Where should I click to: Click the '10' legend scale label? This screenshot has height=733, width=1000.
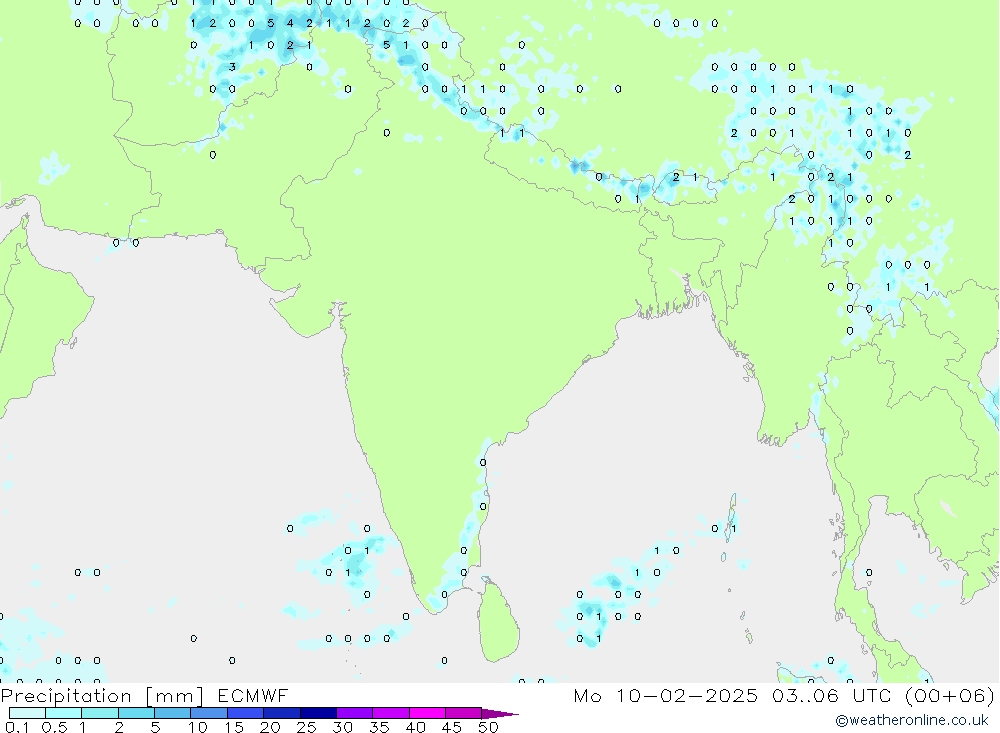click(x=198, y=727)
